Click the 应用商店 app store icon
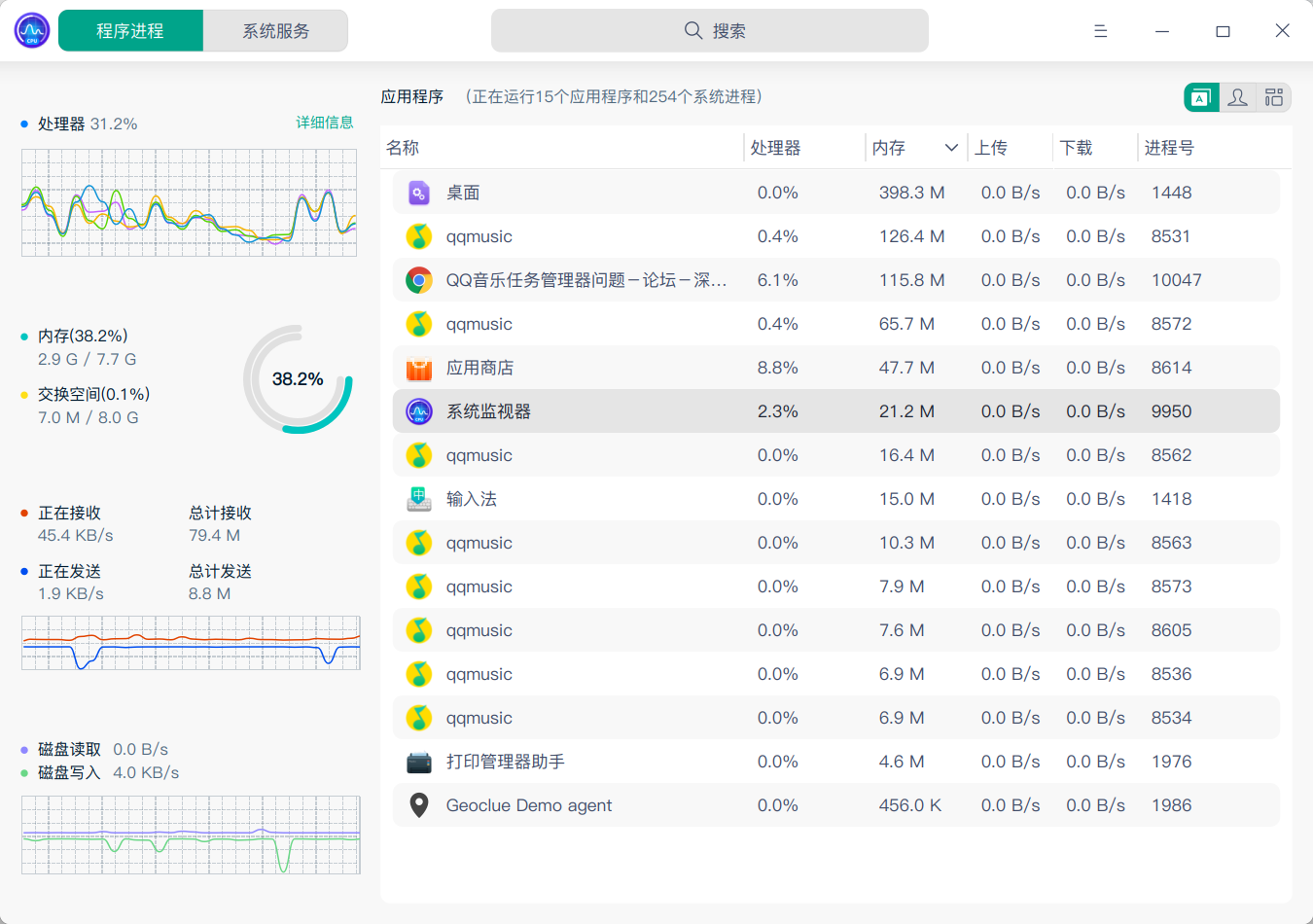1313x924 pixels. (x=419, y=368)
